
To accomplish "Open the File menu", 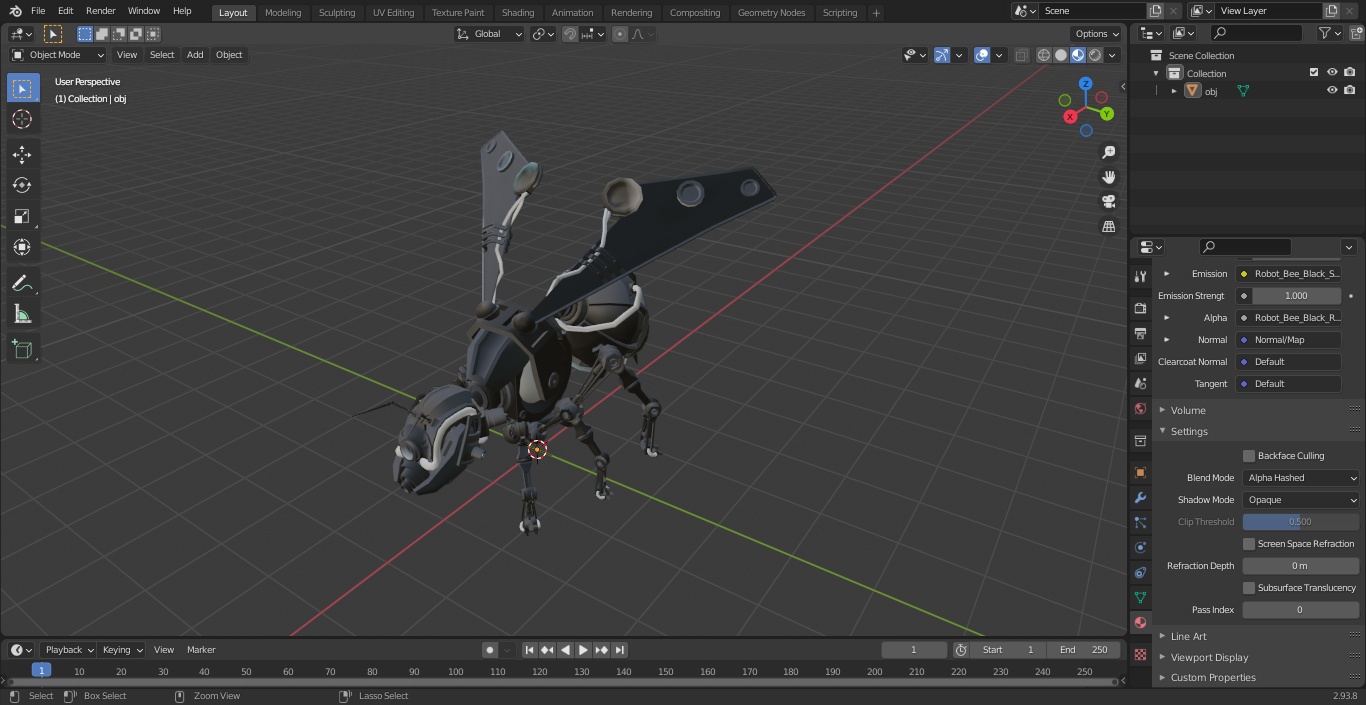I will 38,11.
